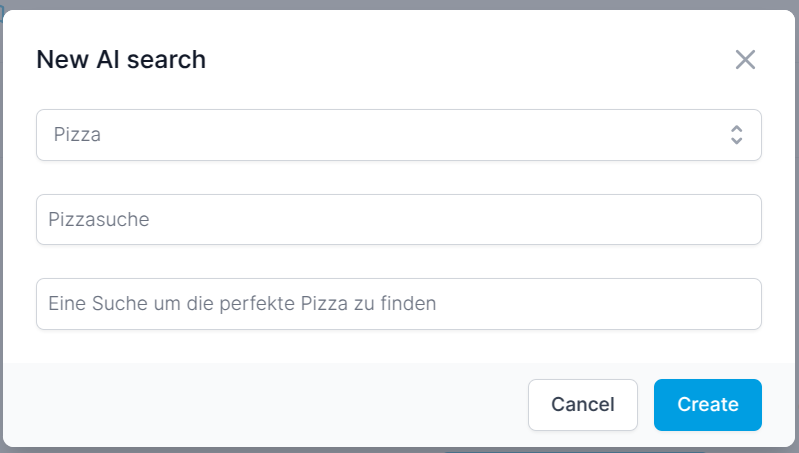Screen dimensions: 799x453
Task: Confirm the new search with Create
Action: [708, 405]
